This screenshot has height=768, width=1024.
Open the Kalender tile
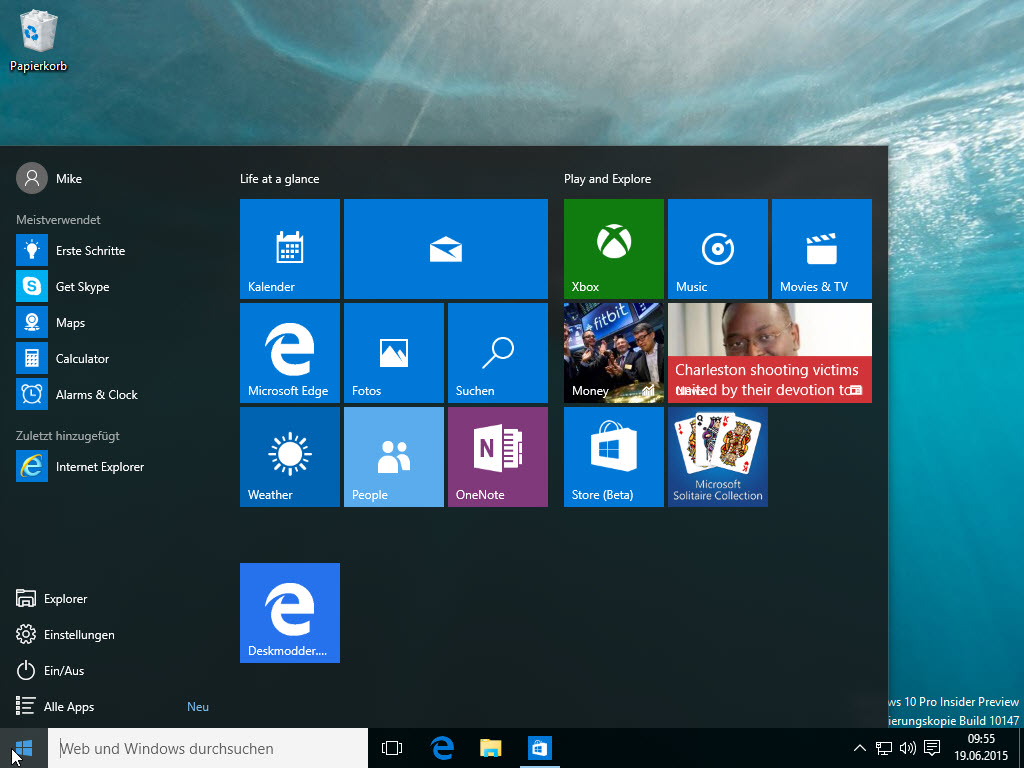(x=290, y=249)
